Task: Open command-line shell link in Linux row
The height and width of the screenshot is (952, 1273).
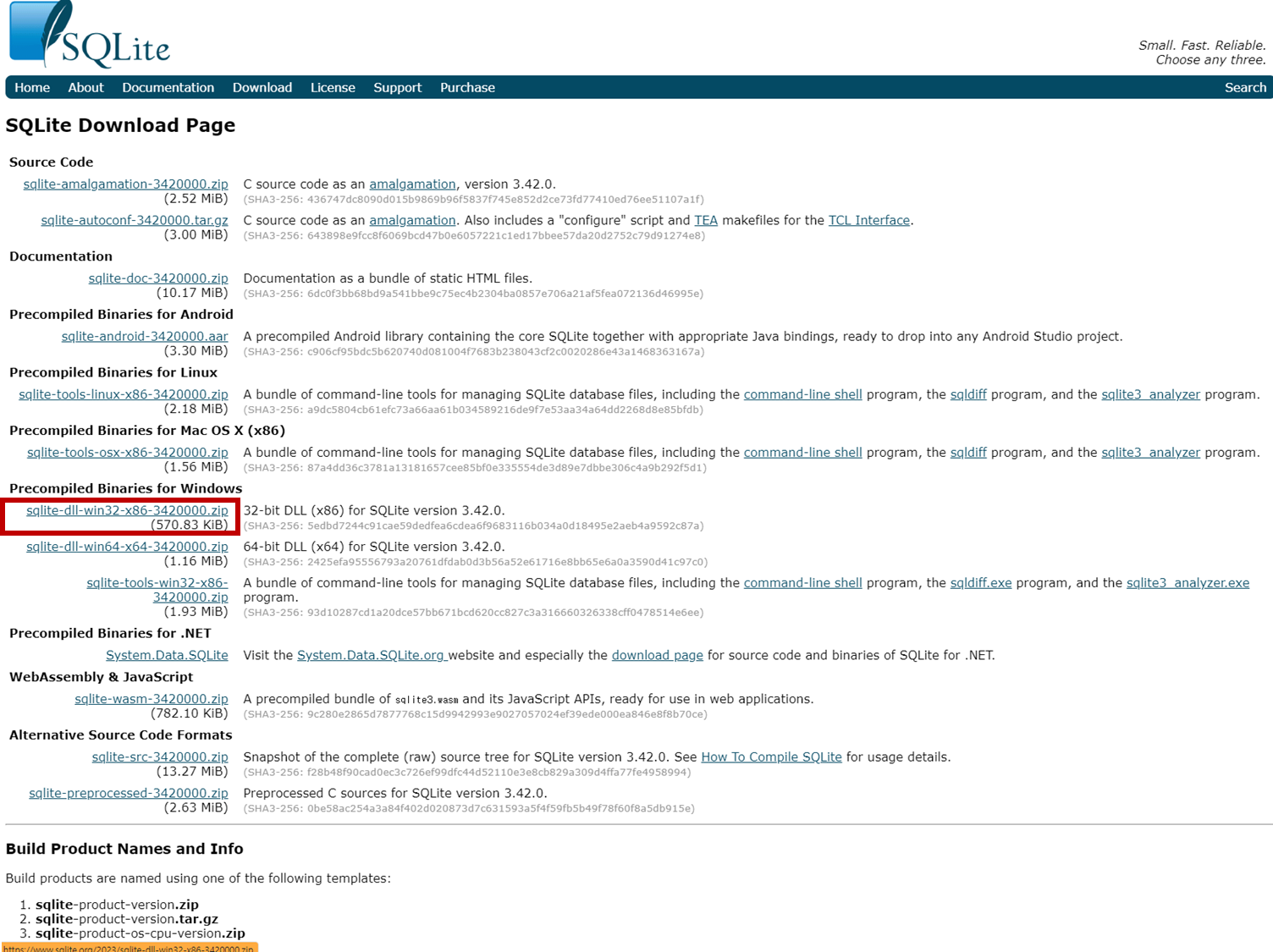Action: tap(802, 394)
